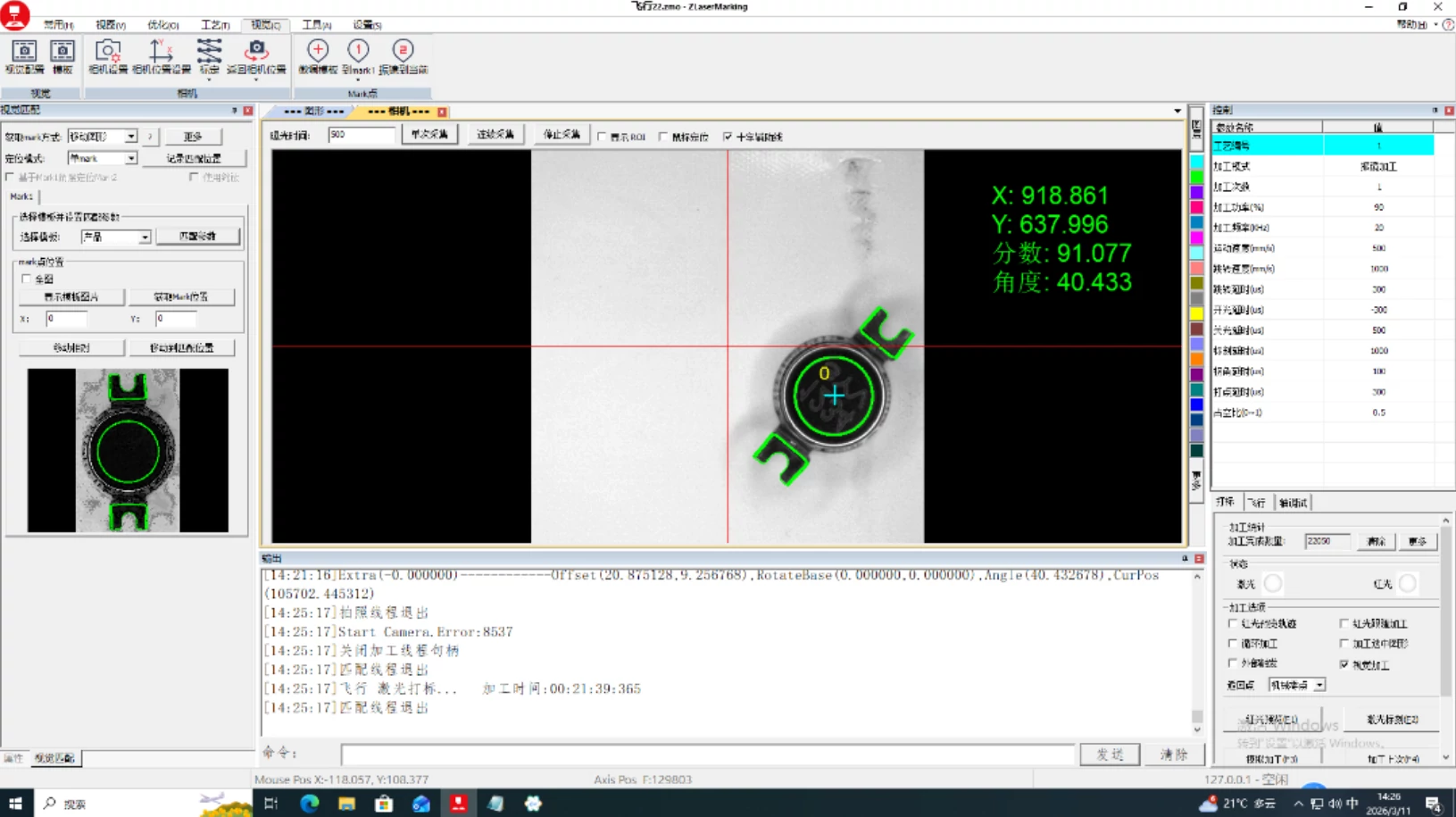1456x817 pixels.
Task: Go to mark1 pin icon
Action: 358,56
